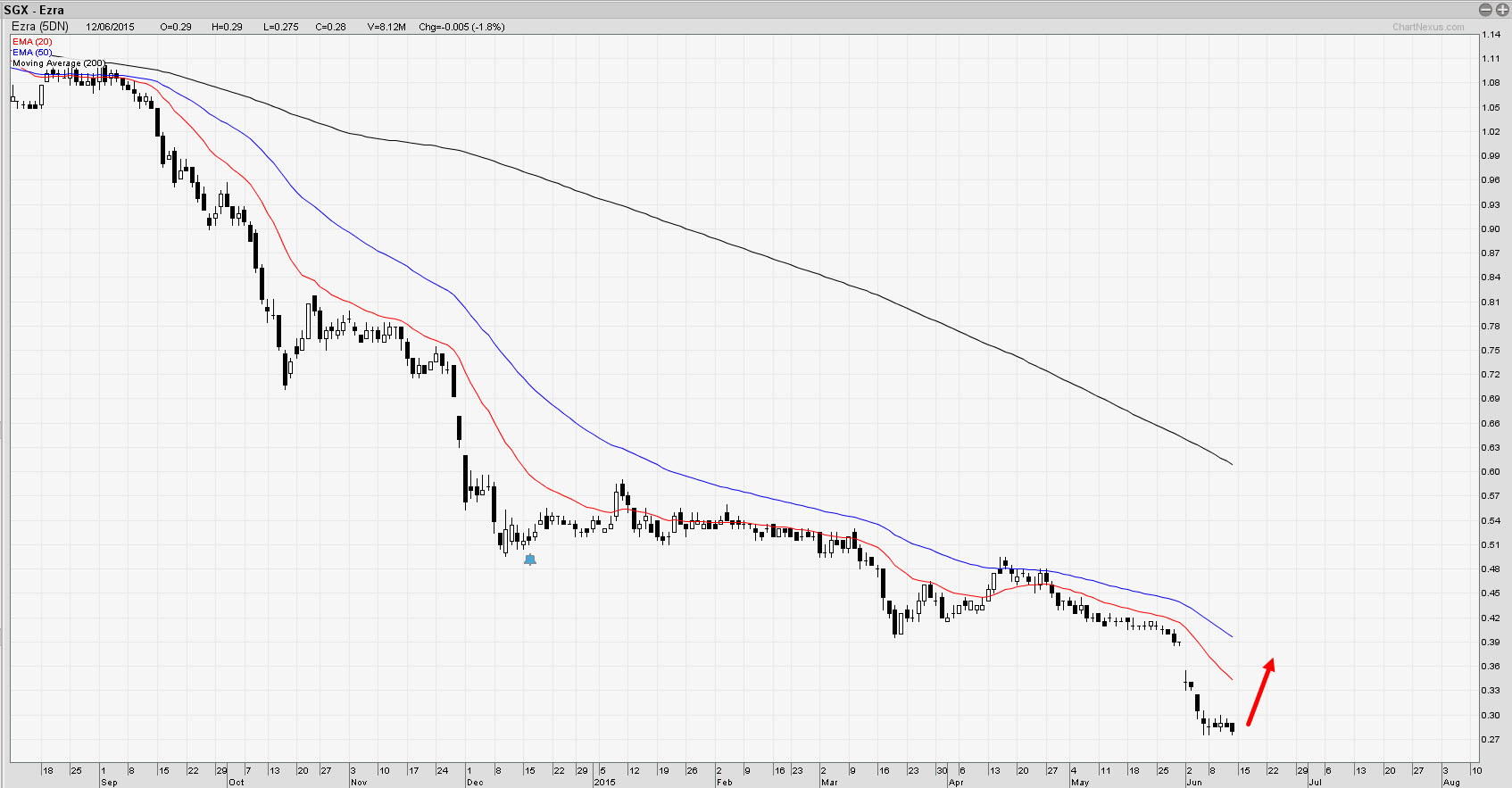
Task: Click the Chg=-0.005 (-1.8%) value
Action: [461, 27]
